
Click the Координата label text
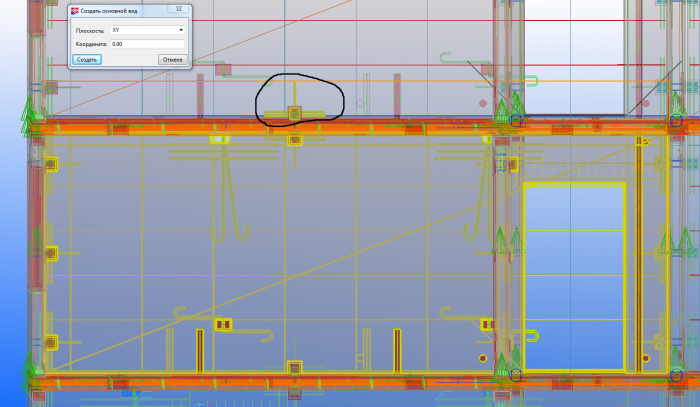coord(91,44)
